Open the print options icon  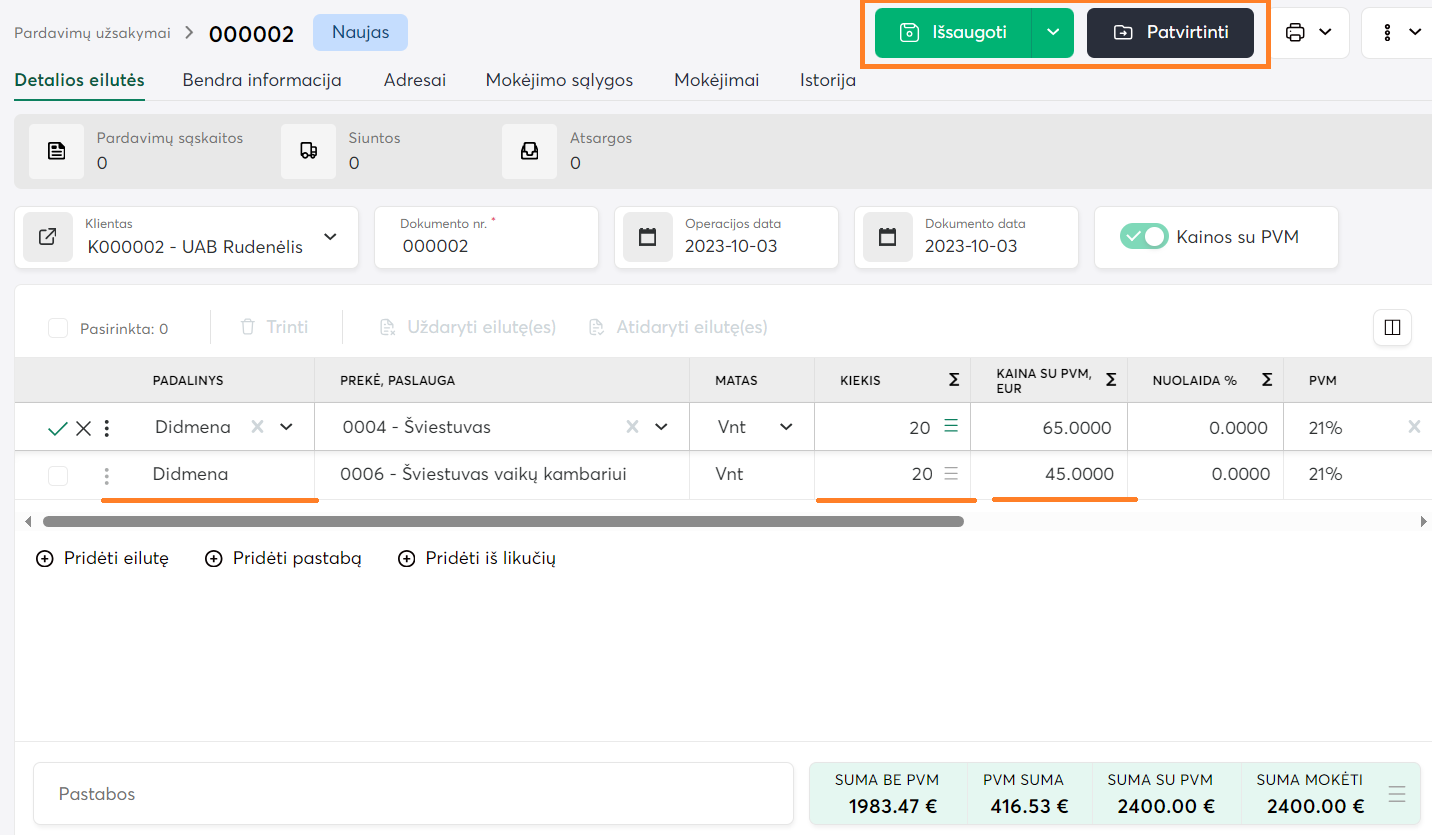point(1296,32)
